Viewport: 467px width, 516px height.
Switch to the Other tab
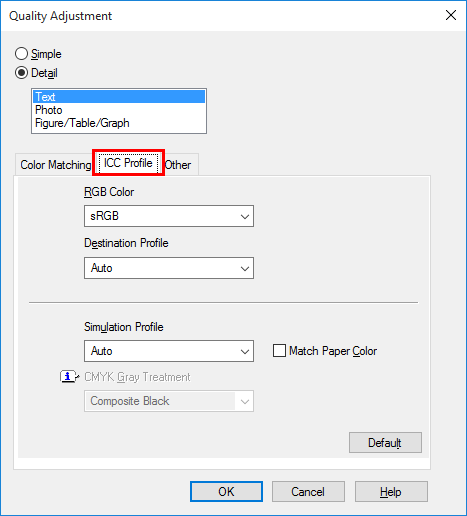tap(179, 165)
